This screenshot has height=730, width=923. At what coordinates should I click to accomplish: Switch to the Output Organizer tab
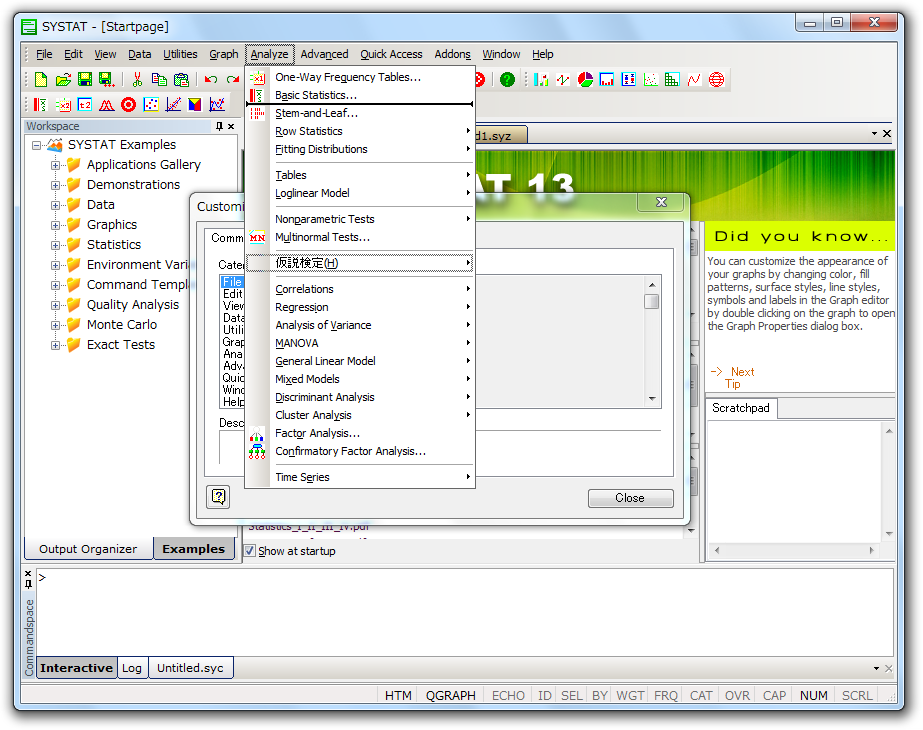point(88,549)
